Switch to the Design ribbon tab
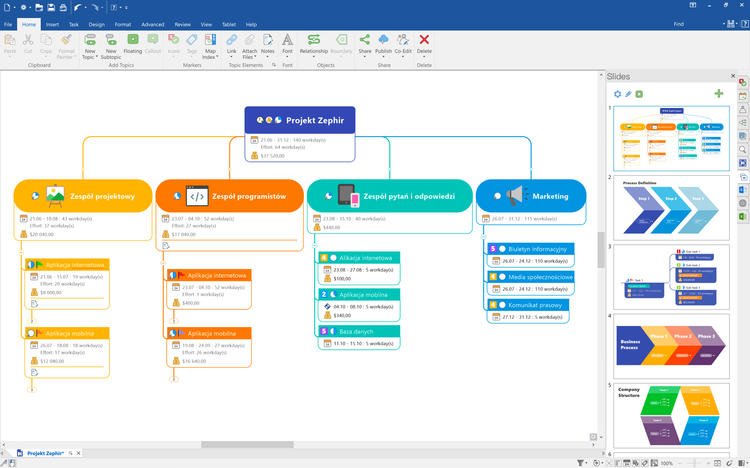The width and height of the screenshot is (750, 468). click(96, 24)
